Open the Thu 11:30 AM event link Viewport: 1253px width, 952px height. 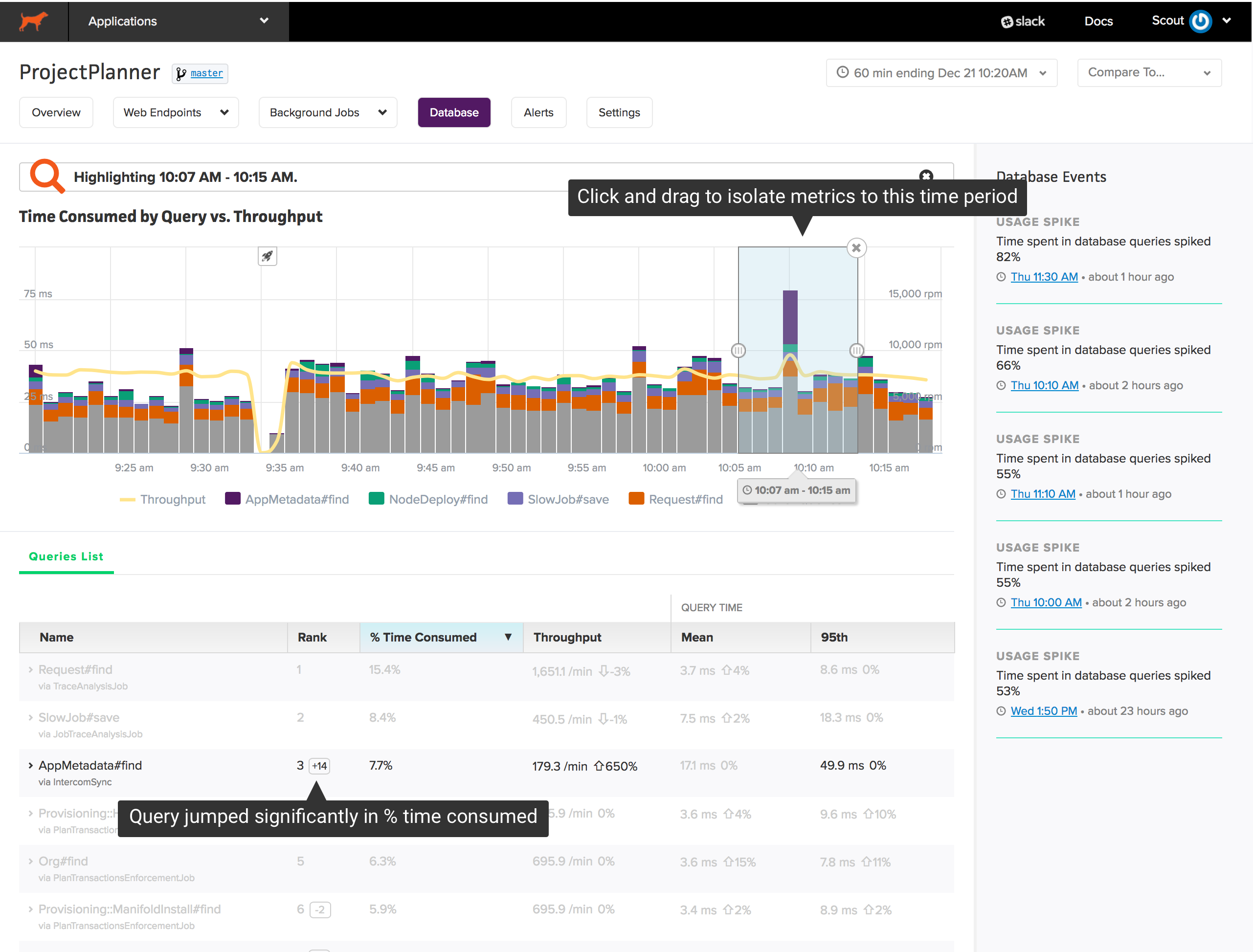[x=1044, y=277]
